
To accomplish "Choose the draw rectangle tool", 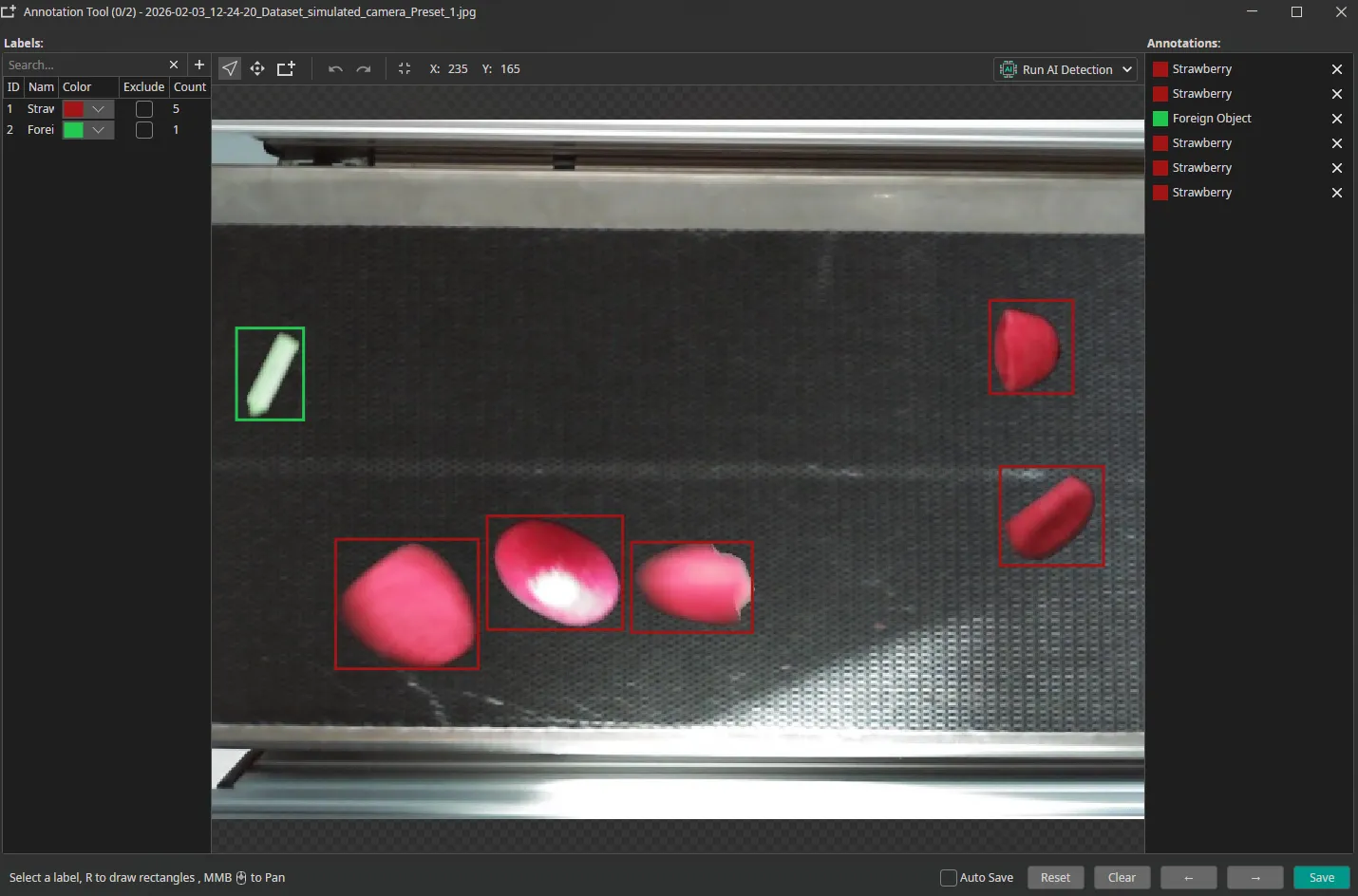I will click(286, 68).
